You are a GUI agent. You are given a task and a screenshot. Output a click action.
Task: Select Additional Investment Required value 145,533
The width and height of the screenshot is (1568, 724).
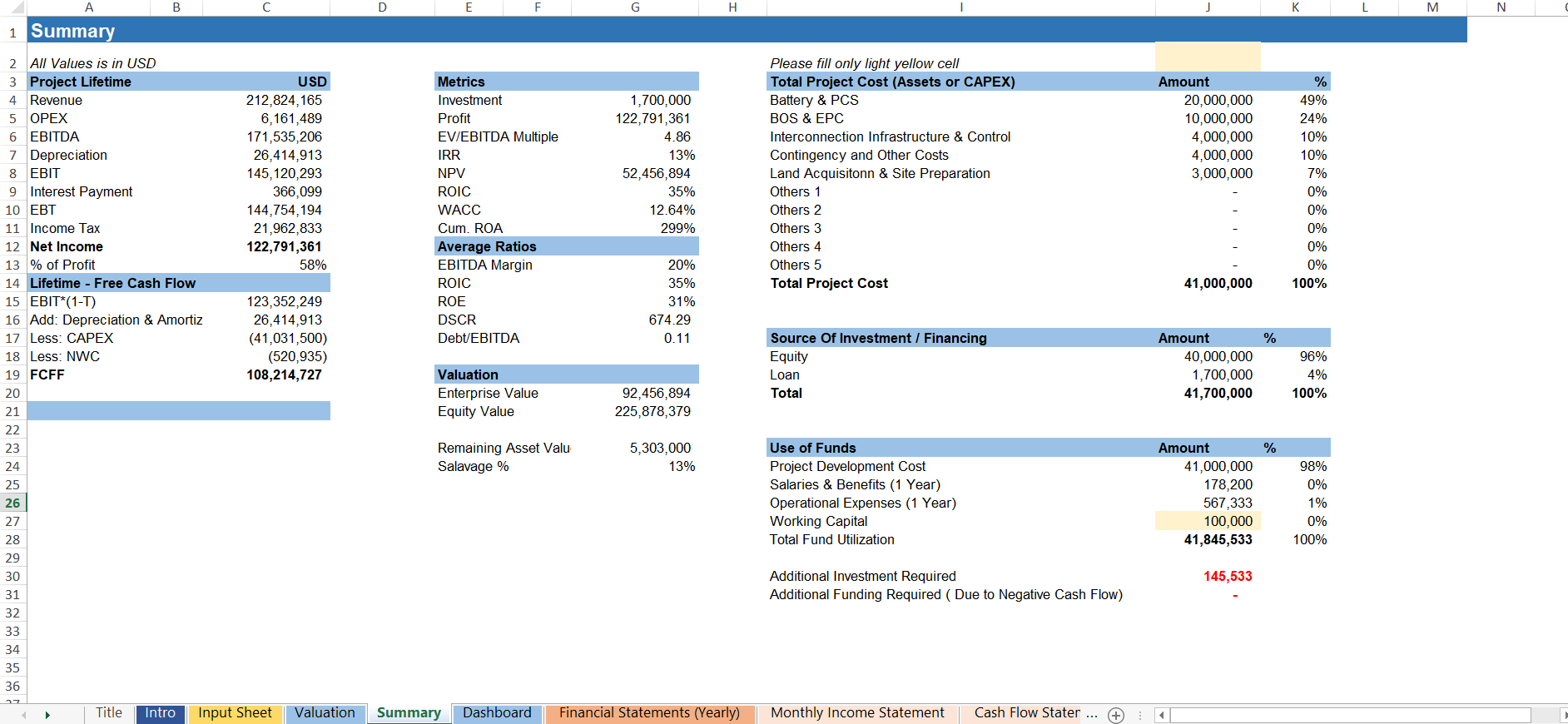click(x=1228, y=576)
